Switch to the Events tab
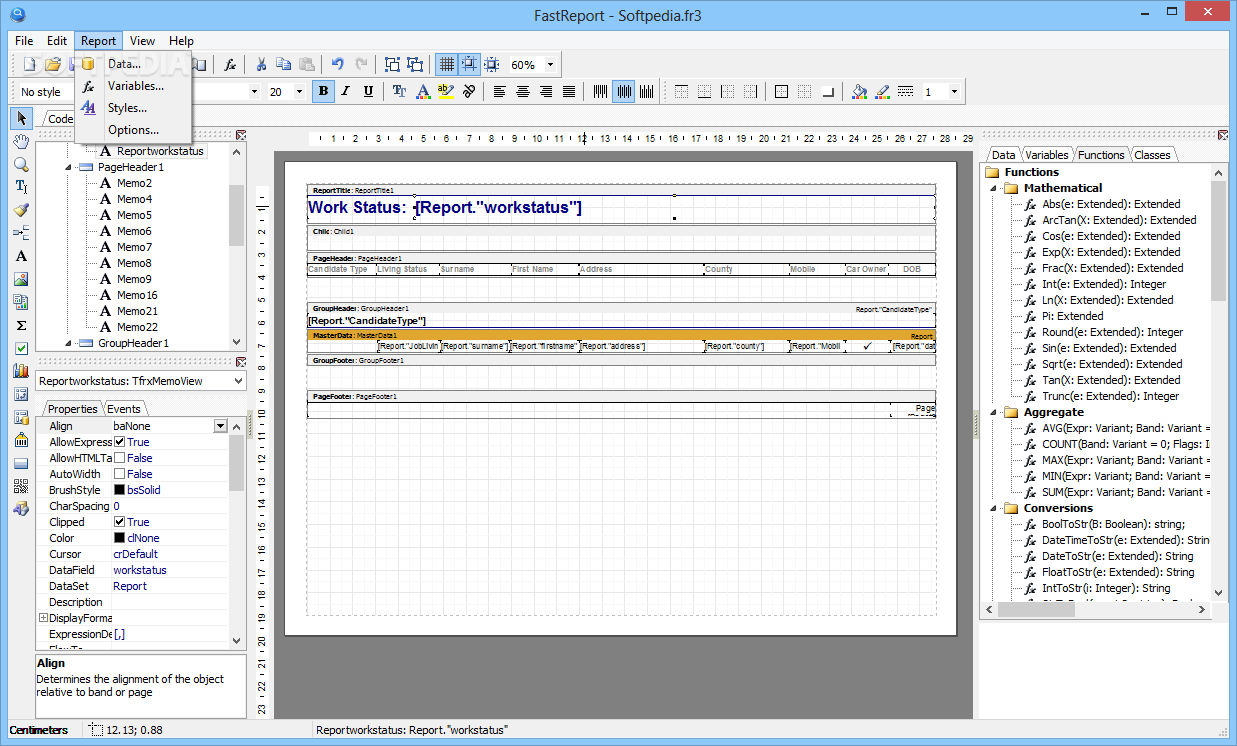This screenshot has width=1237, height=746. (x=124, y=408)
